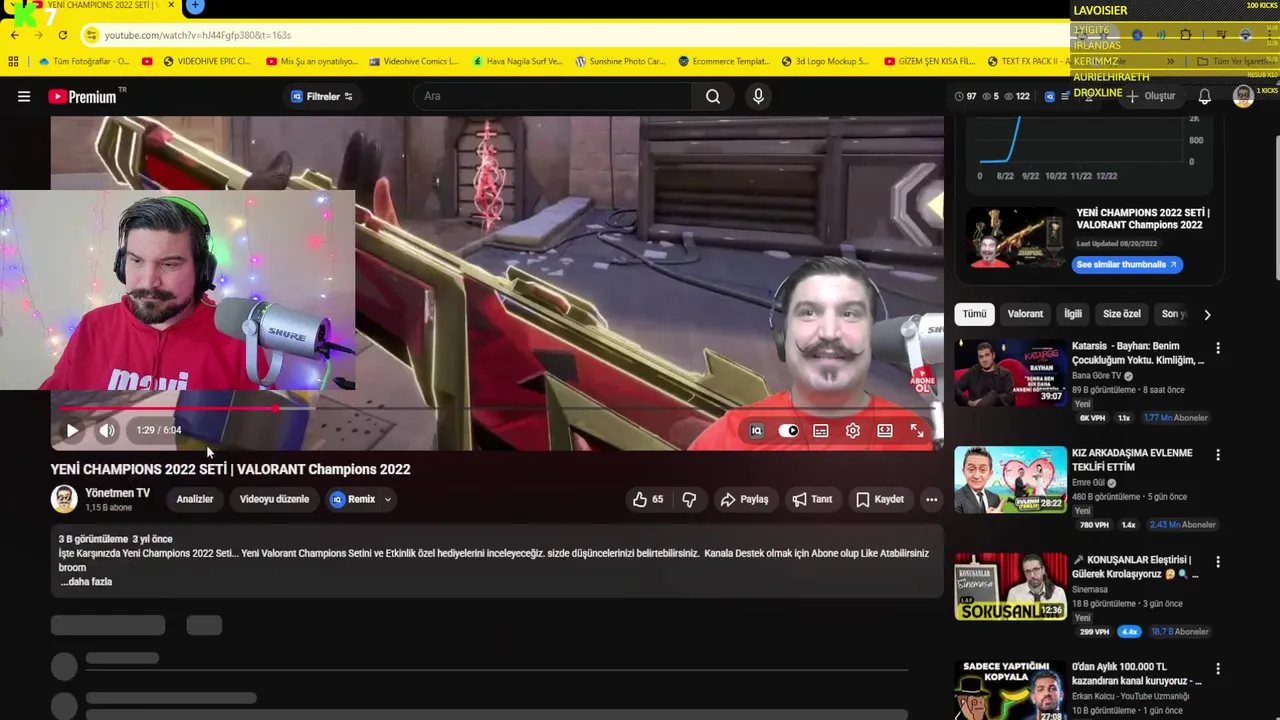This screenshot has width=1280, height=720.
Task: Go to YouTube Premium home logo
Action: (82, 96)
